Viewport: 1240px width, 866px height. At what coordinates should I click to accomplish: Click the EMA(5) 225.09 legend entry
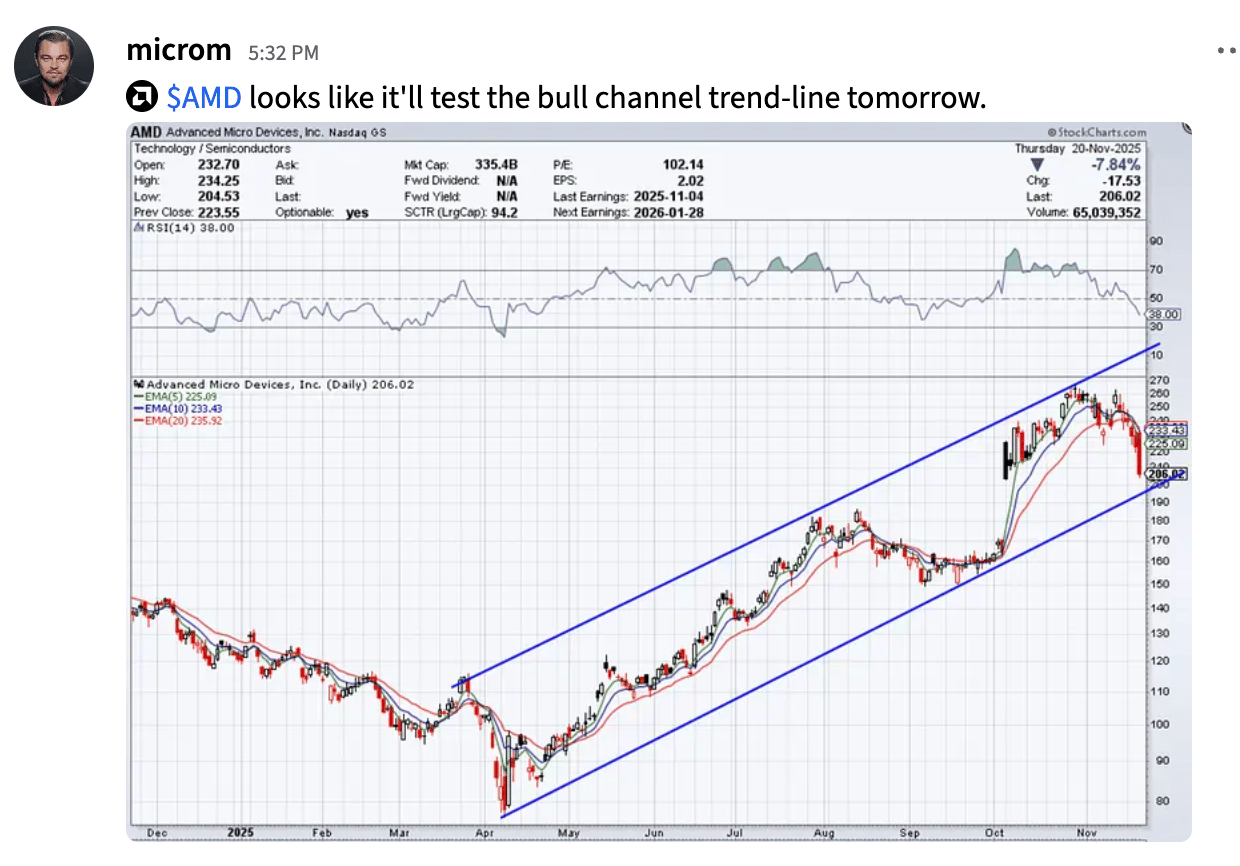[177, 396]
